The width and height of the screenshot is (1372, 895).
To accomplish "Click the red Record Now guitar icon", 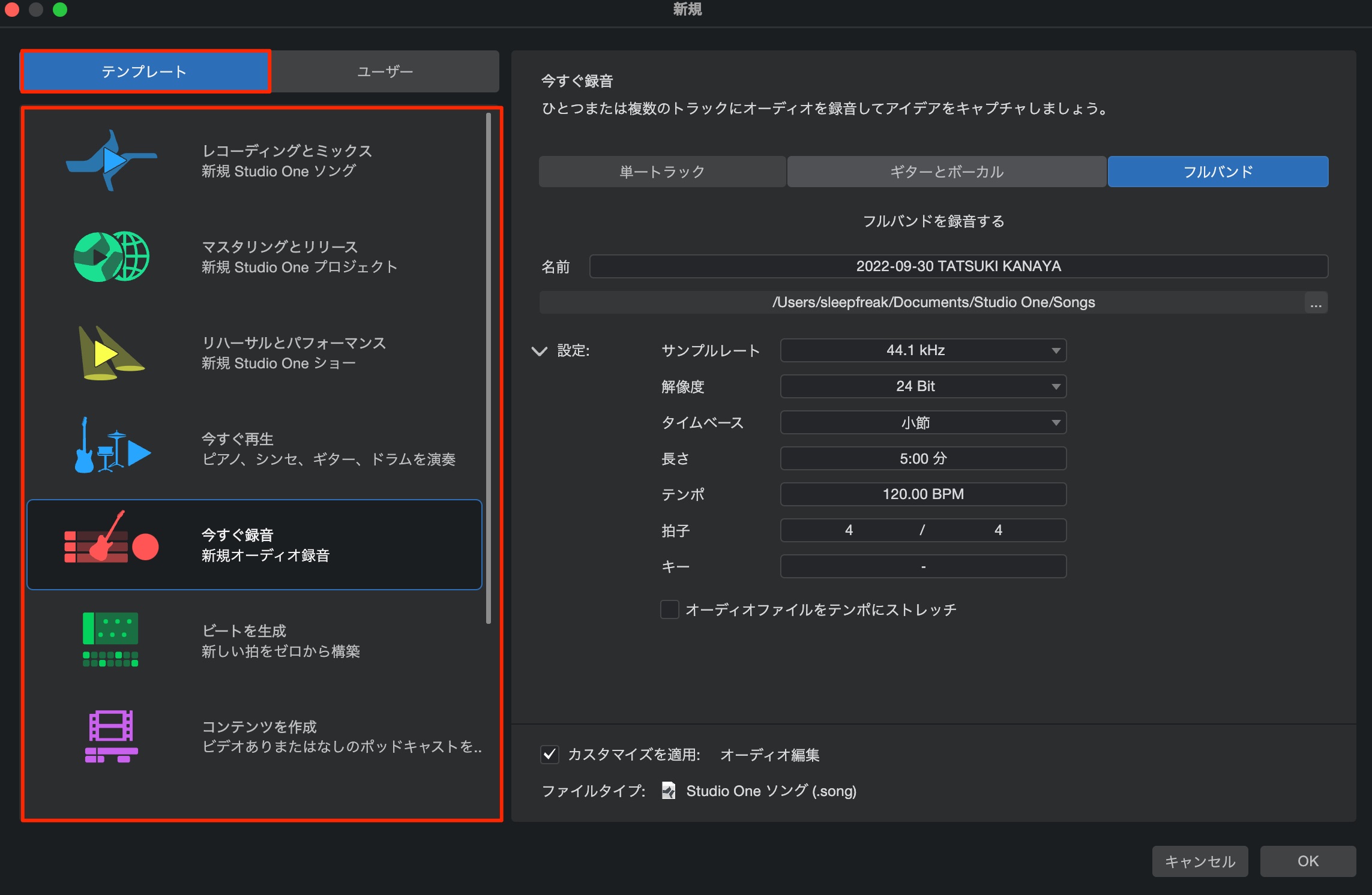I will [112, 537].
